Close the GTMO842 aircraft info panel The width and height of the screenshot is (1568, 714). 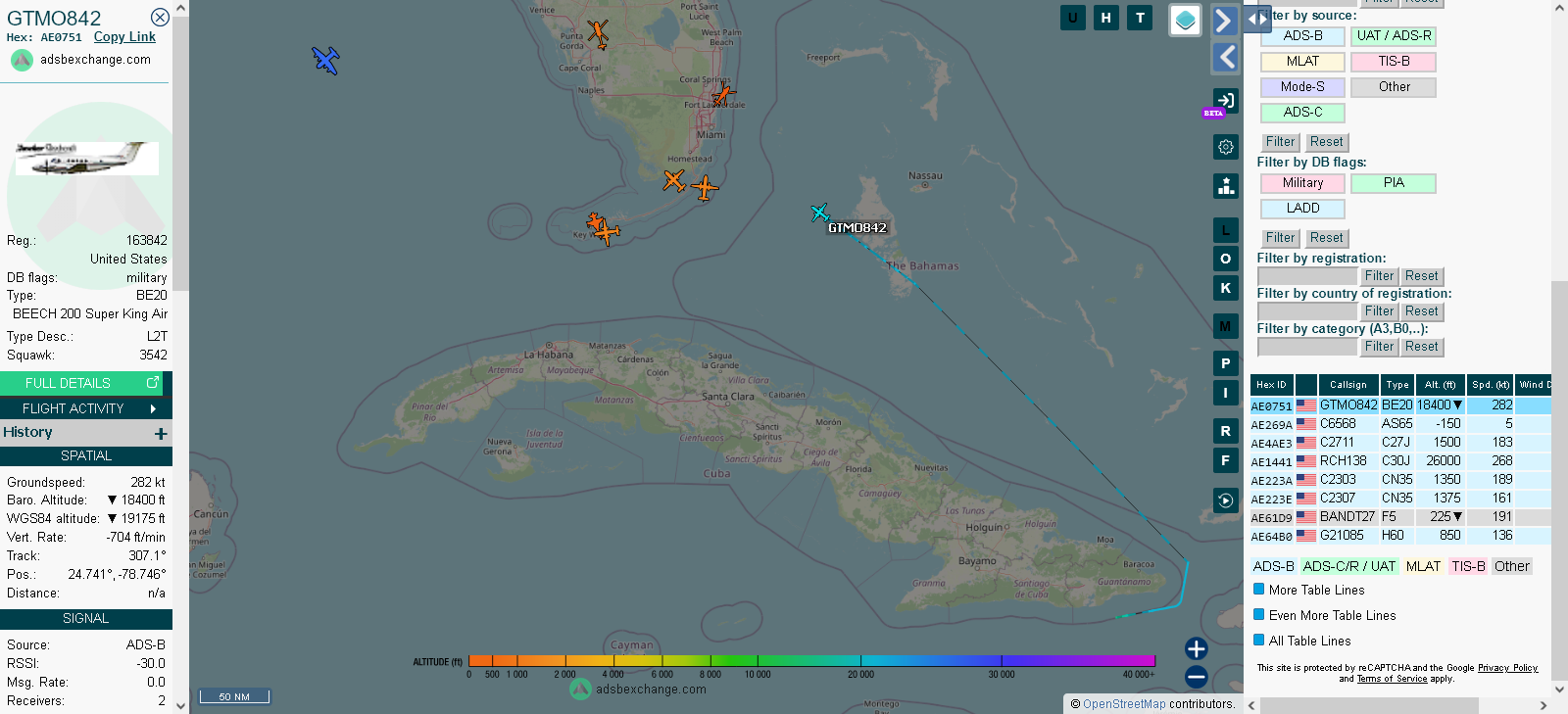160,18
